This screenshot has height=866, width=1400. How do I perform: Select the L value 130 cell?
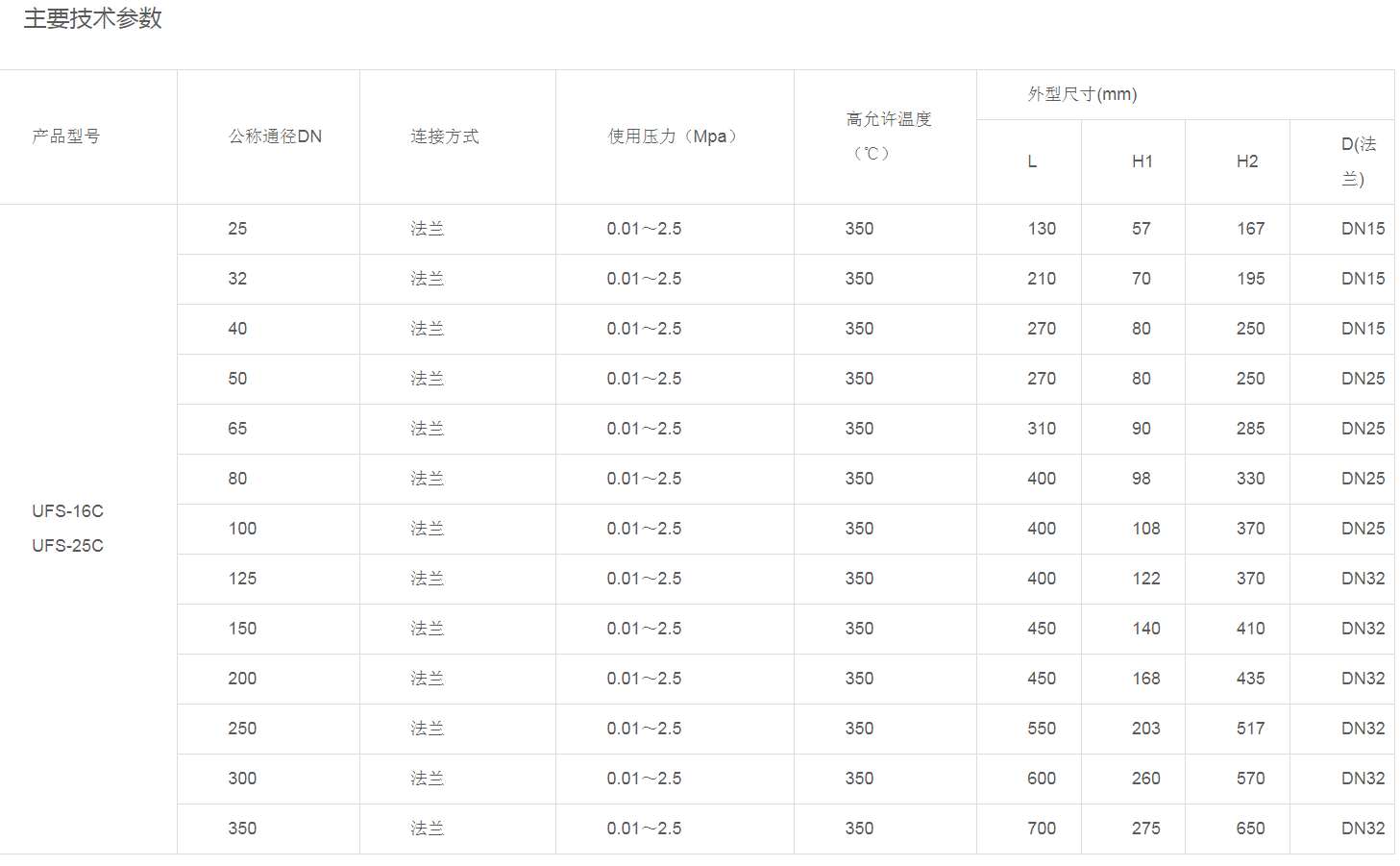click(x=1042, y=229)
